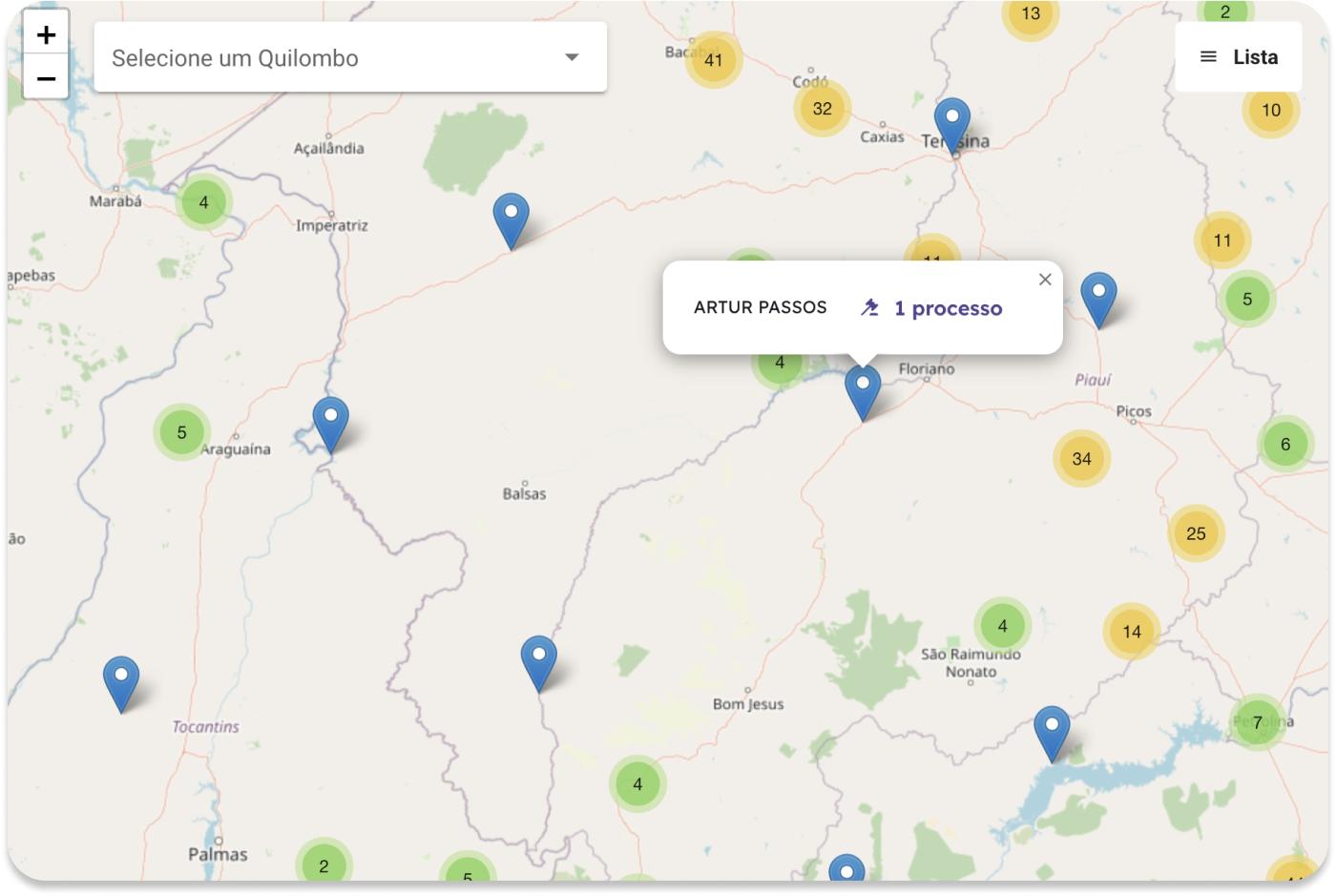Expand the green cluster of 5 near Araguaína
The height and width of the screenshot is (896, 1336).
coord(181,432)
